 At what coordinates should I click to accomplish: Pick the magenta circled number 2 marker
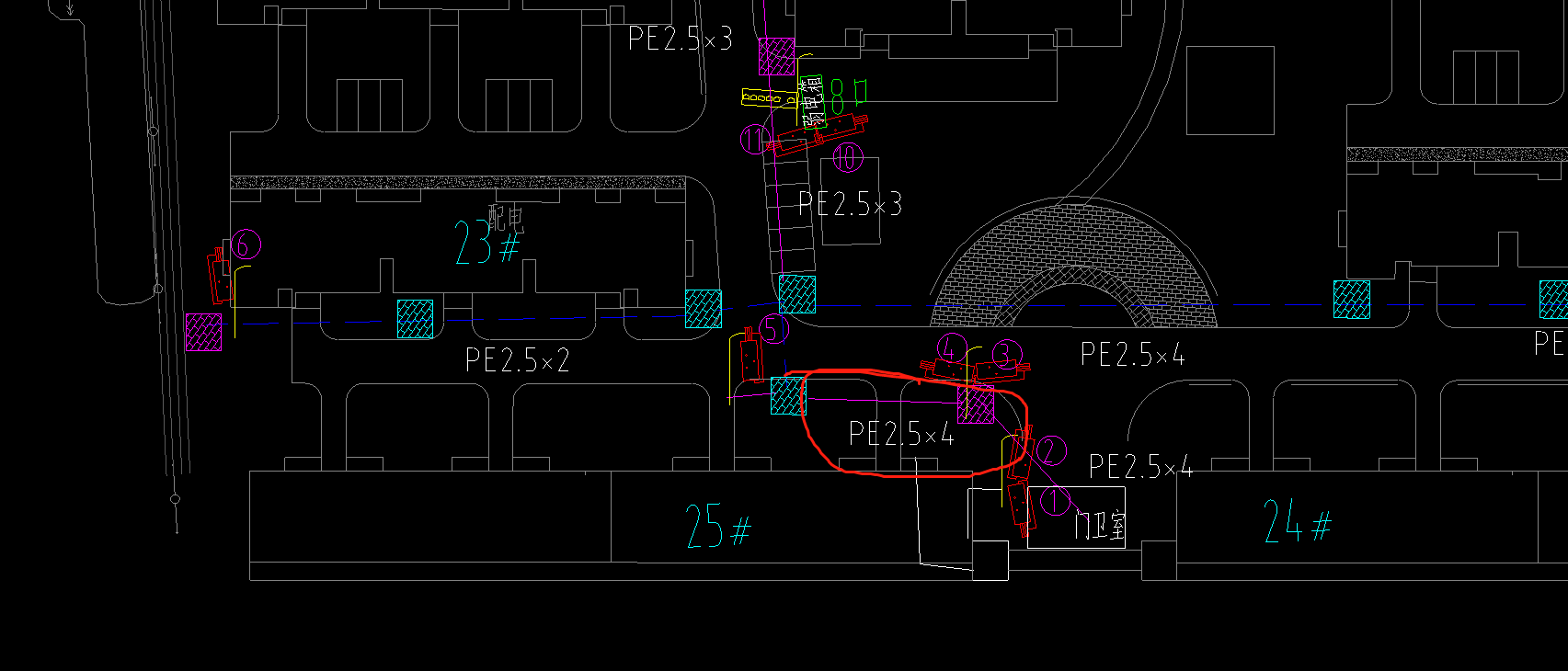[x=1049, y=450]
